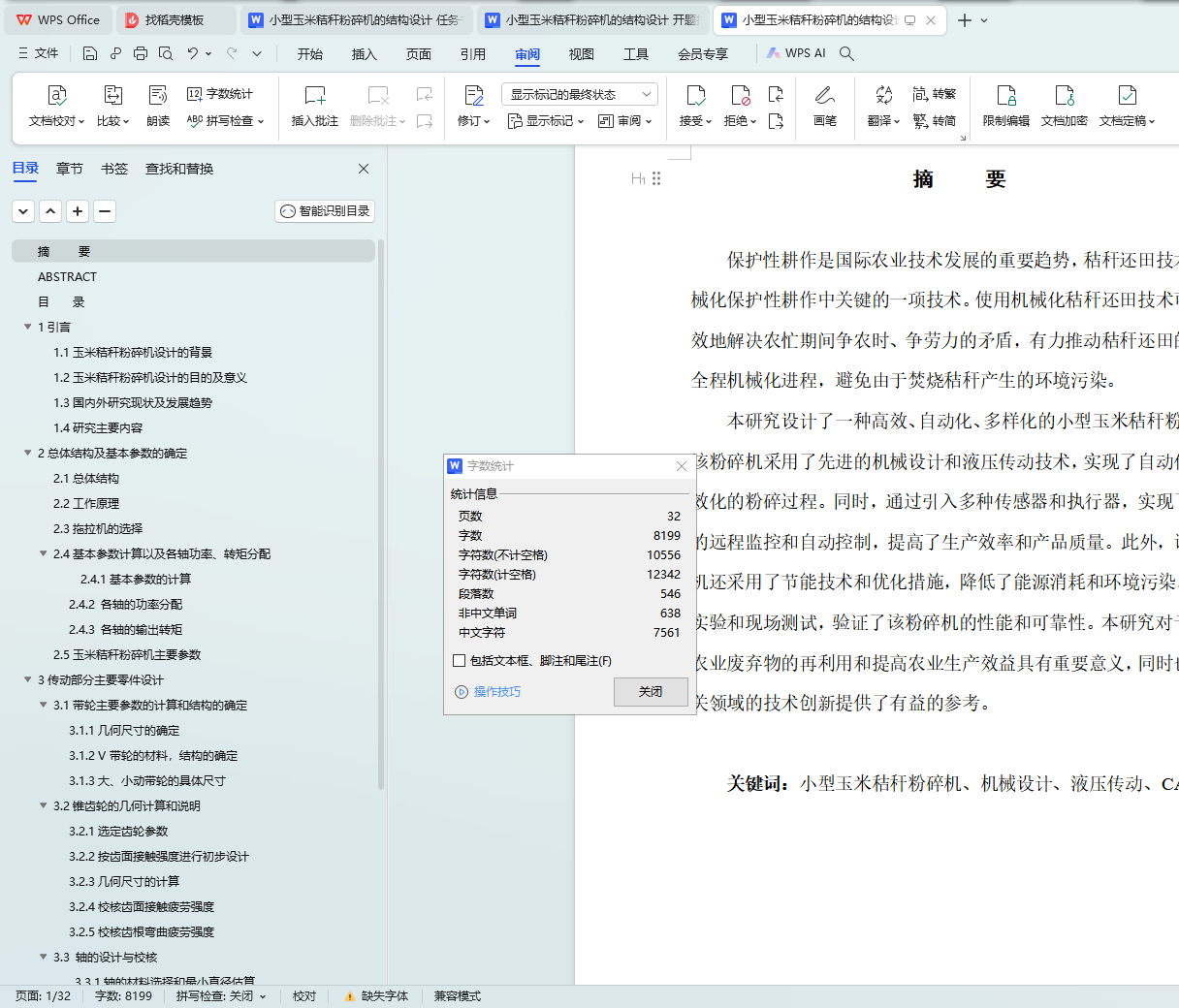Open the 审阅 pane dropdown in ribbon
Image resolution: width=1179 pixels, height=1008 pixels.
pos(625,121)
